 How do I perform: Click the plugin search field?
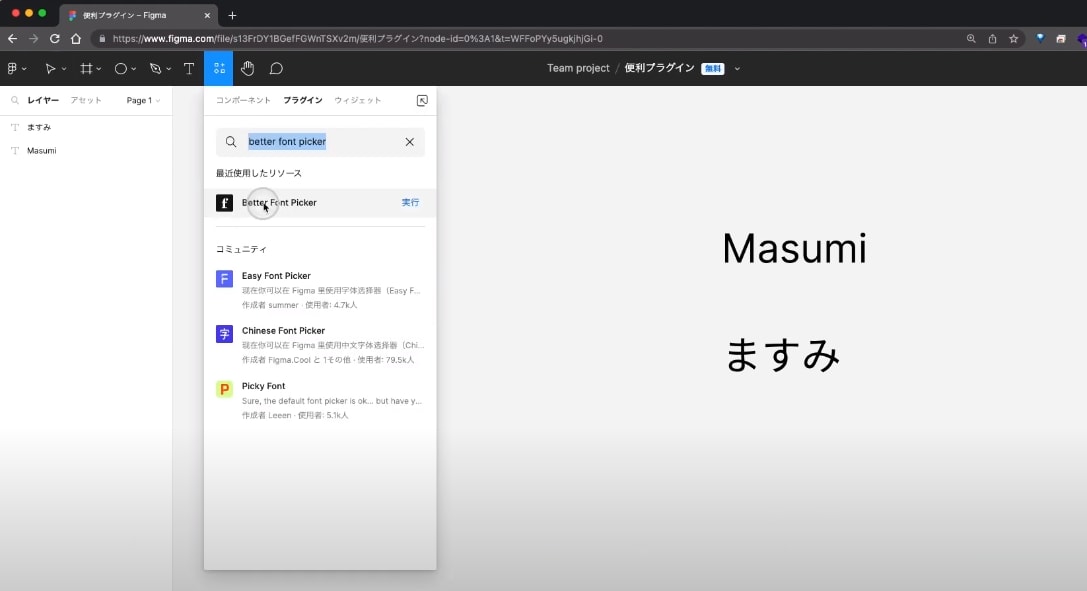(320, 141)
